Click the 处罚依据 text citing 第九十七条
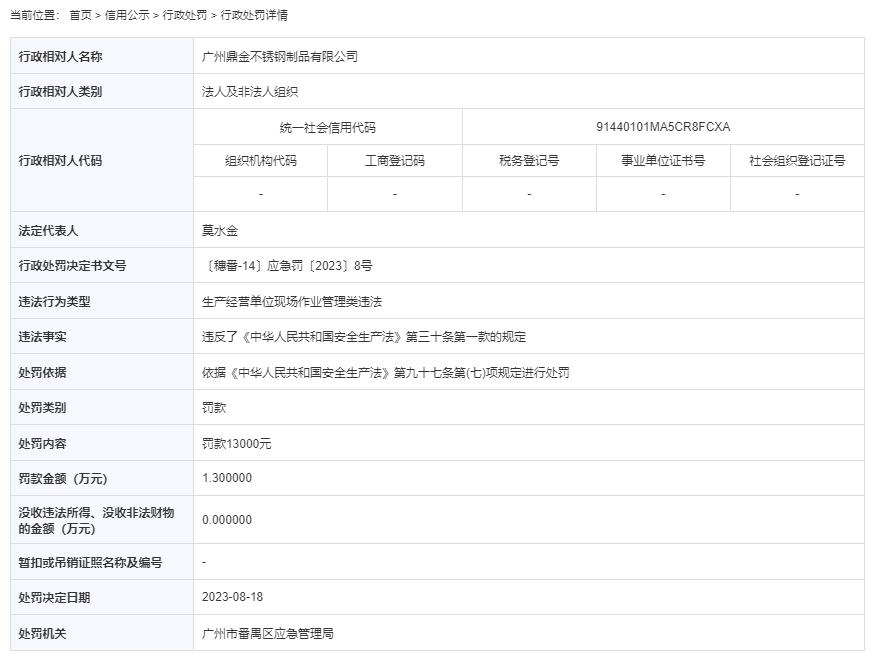The image size is (878, 661). pyautogui.click(x=386, y=373)
